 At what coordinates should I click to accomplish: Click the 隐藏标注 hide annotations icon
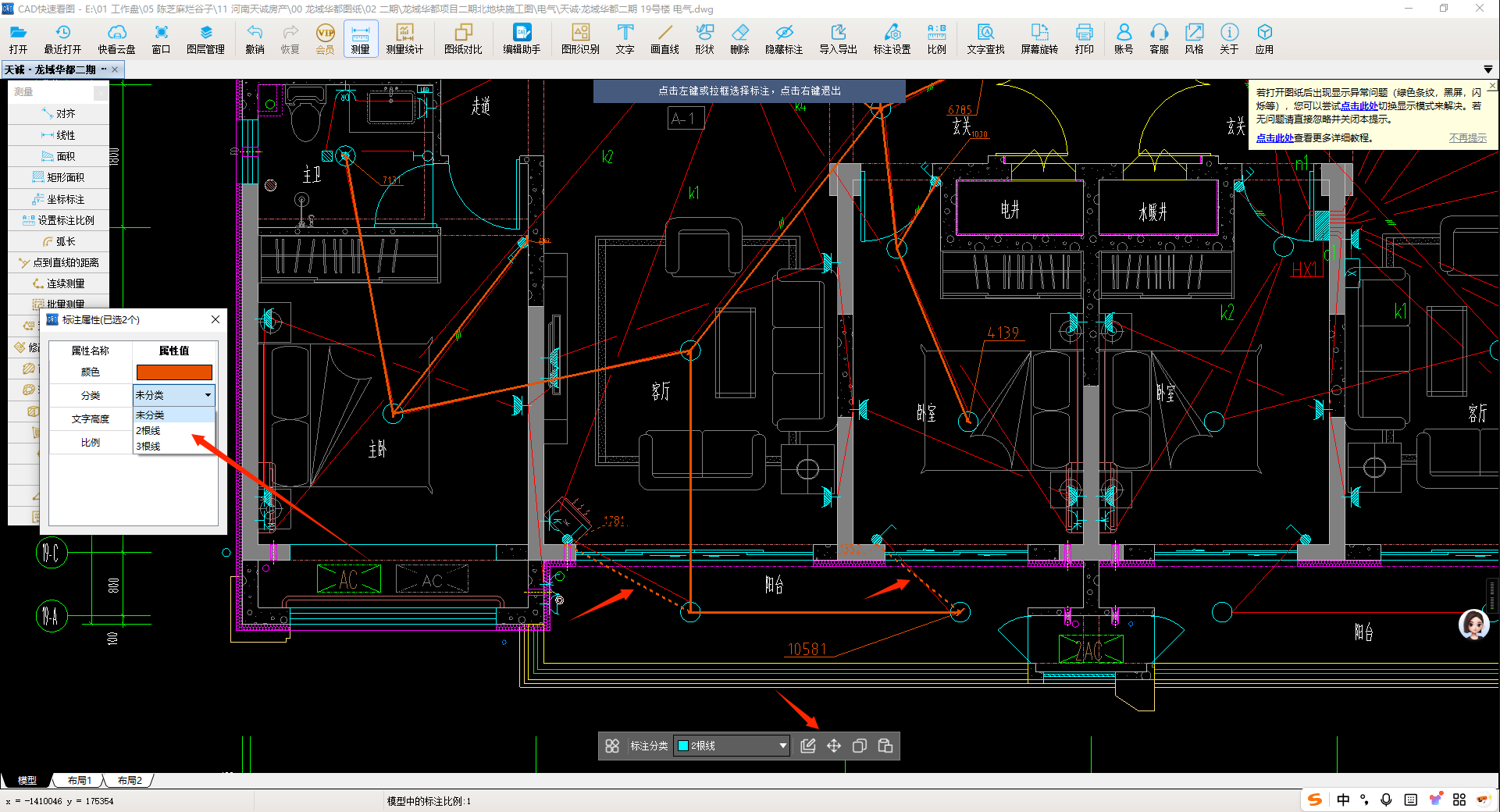coord(784,38)
